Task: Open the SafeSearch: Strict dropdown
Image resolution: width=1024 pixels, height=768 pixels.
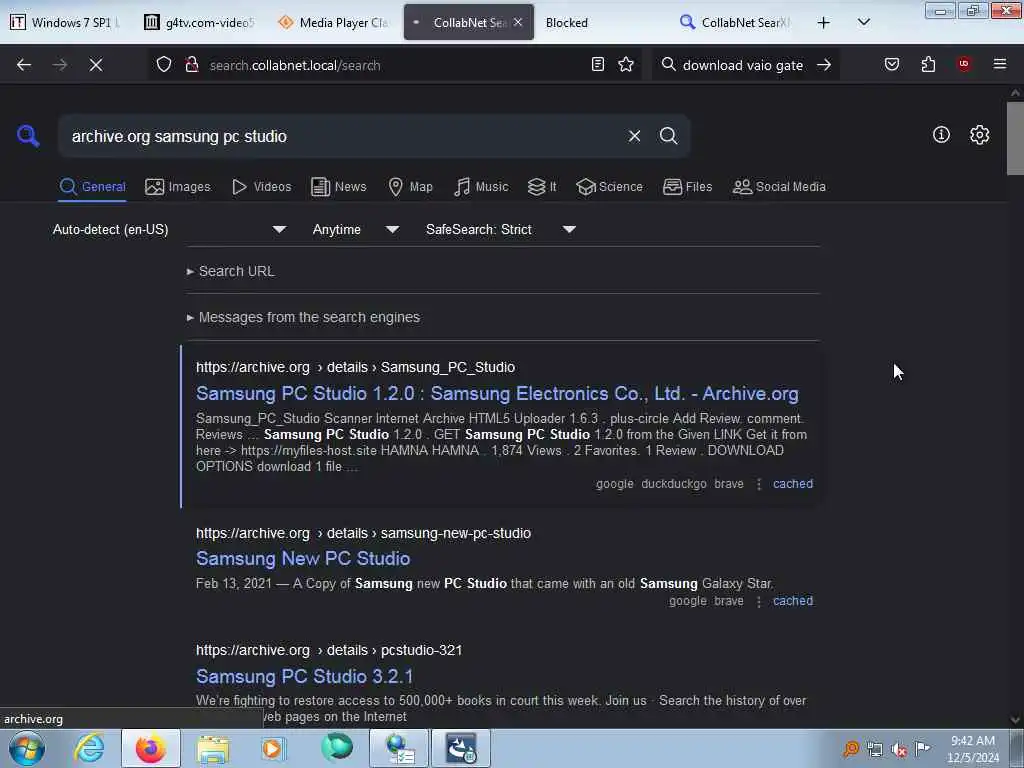Action: (500, 229)
